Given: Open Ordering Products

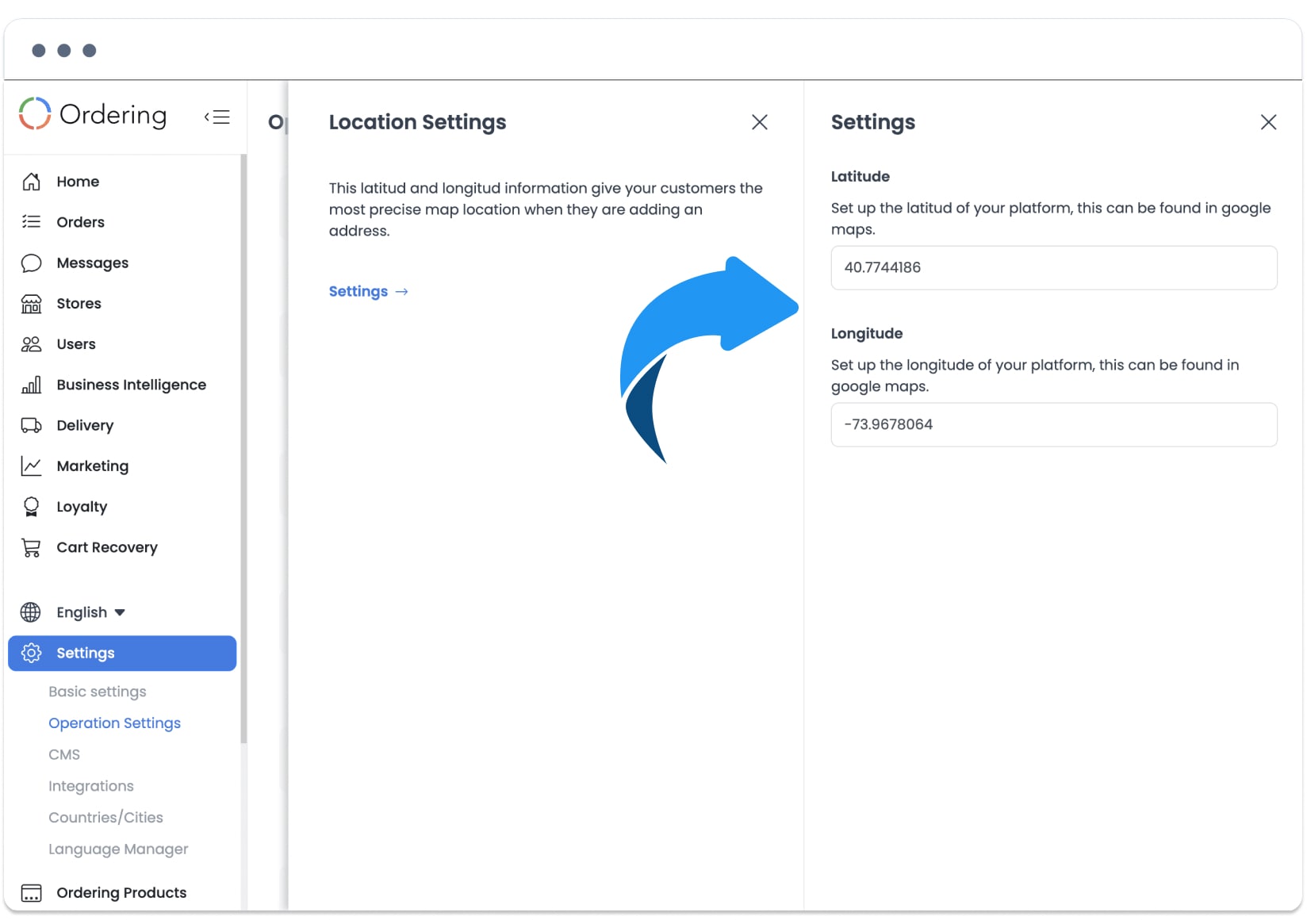Looking at the screenshot, I should coord(121,893).
